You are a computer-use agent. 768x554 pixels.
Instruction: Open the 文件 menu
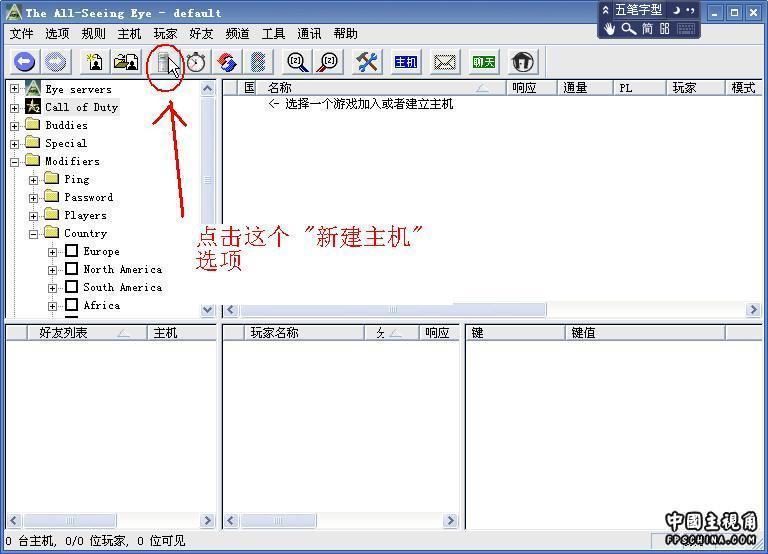(x=22, y=34)
